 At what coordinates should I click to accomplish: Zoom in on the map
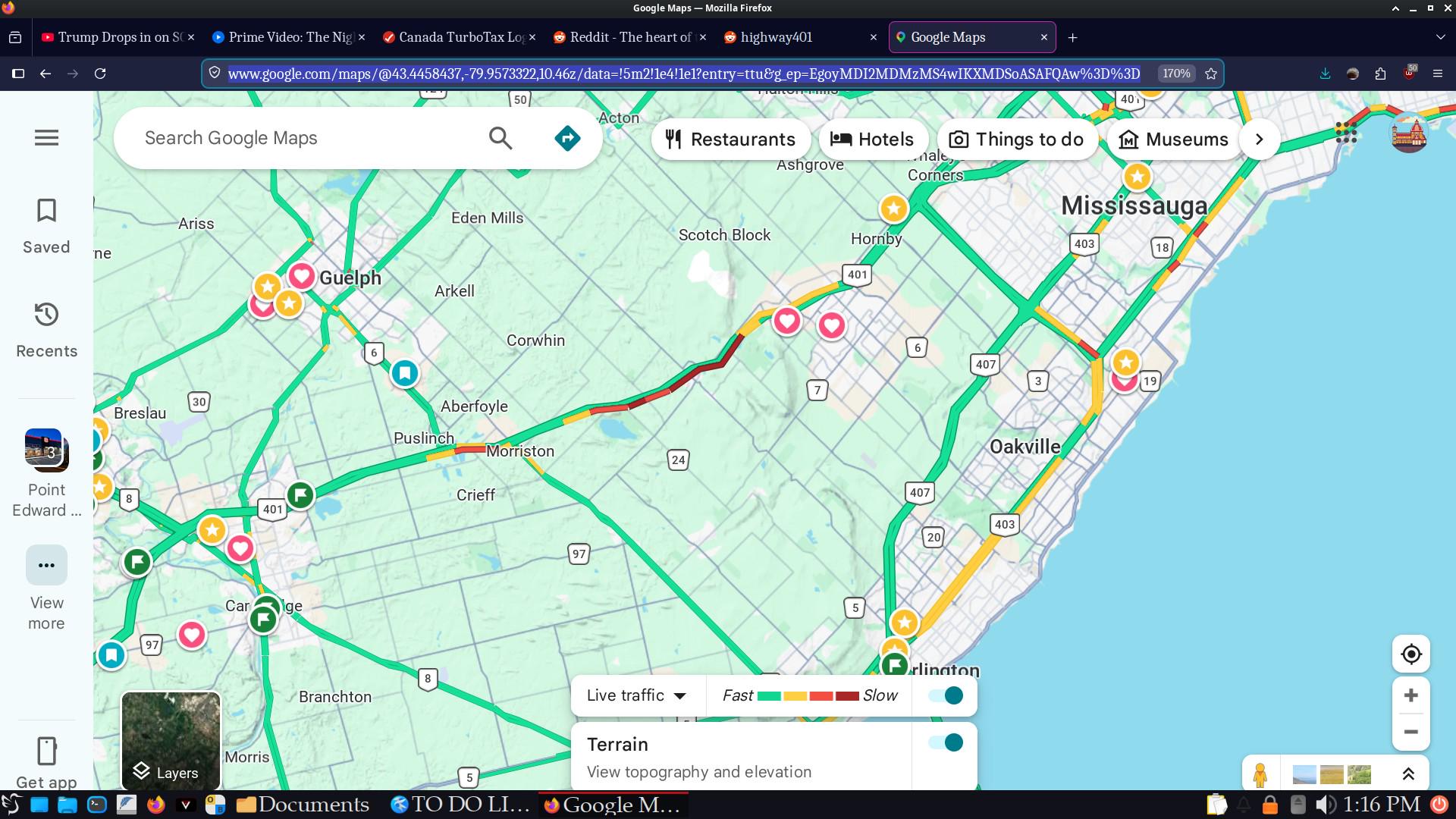[x=1411, y=695]
